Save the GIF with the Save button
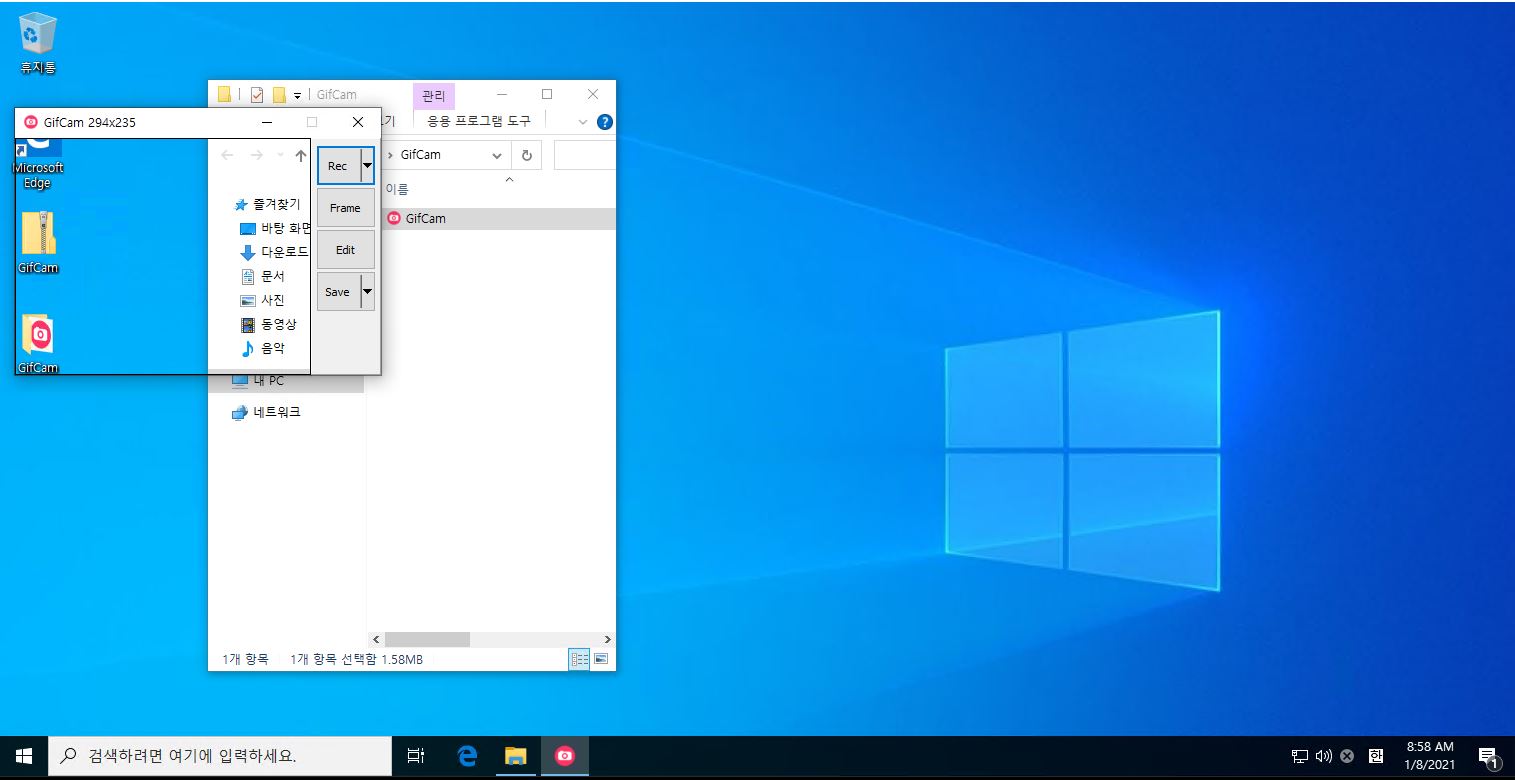The width and height of the screenshot is (1515, 780). click(x=338, y=292)
